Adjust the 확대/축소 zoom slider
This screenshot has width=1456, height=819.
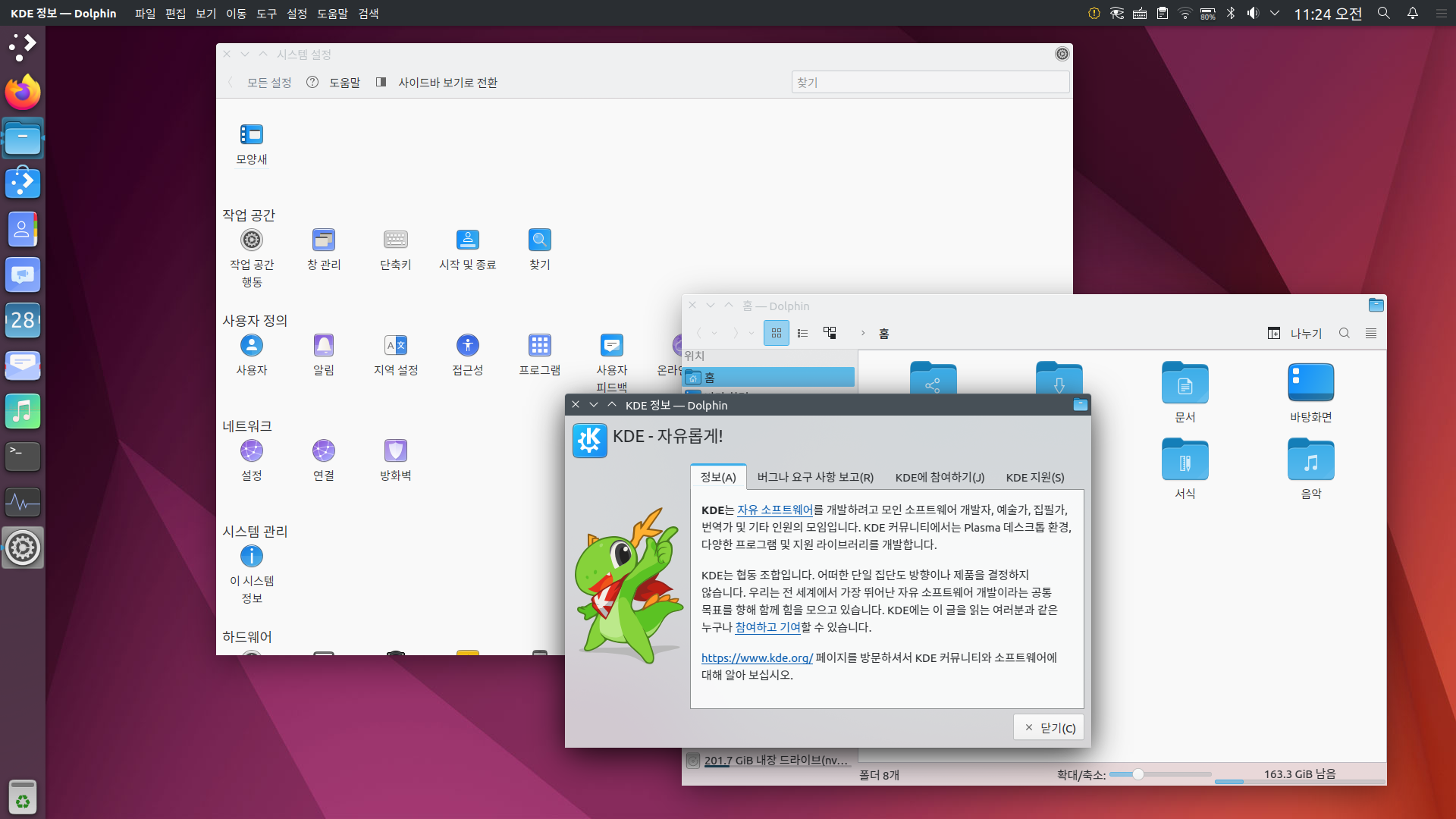1137,774
